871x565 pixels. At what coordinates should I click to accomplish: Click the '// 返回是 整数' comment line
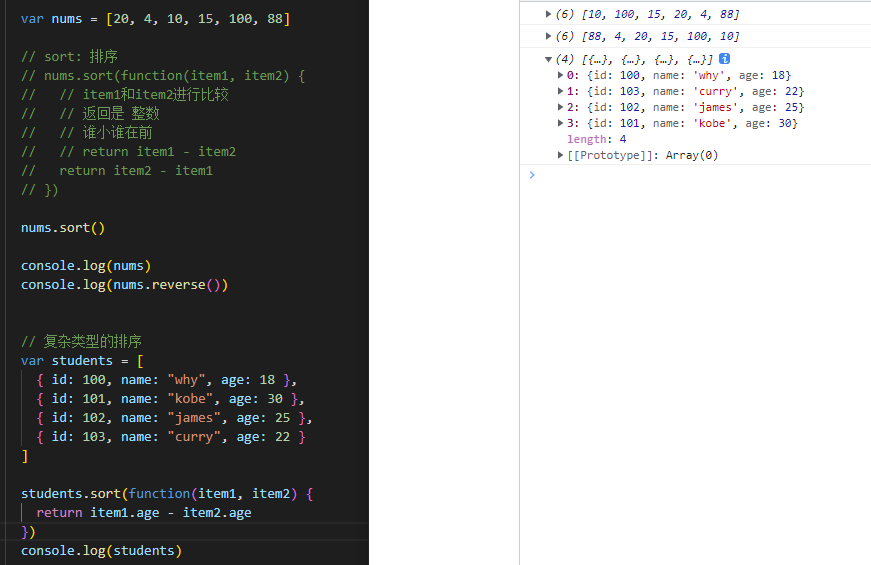pos(109,114)
